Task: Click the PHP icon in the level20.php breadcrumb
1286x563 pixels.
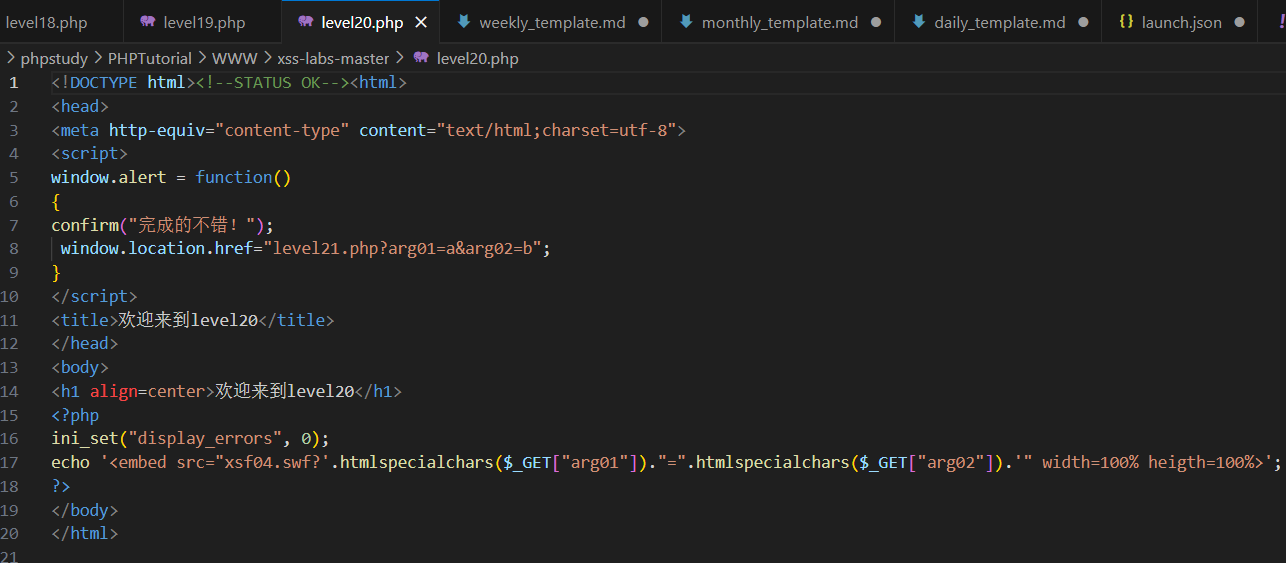Action: 421,58
